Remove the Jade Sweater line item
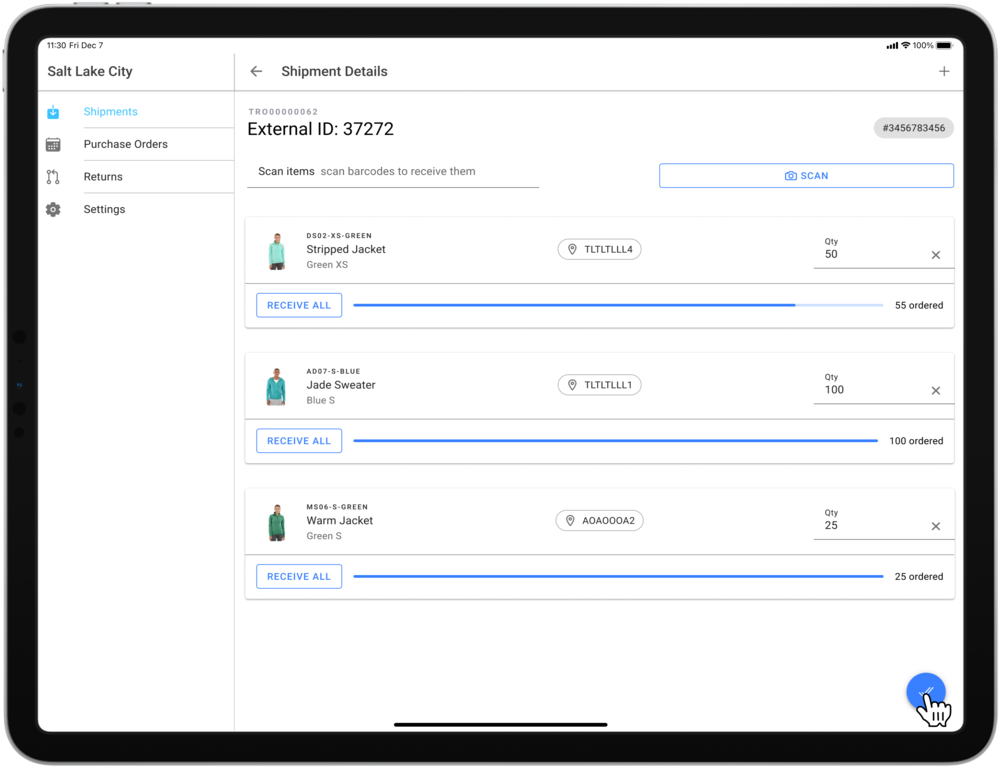This screenshot has height=768, width=1000. point(936,390)
